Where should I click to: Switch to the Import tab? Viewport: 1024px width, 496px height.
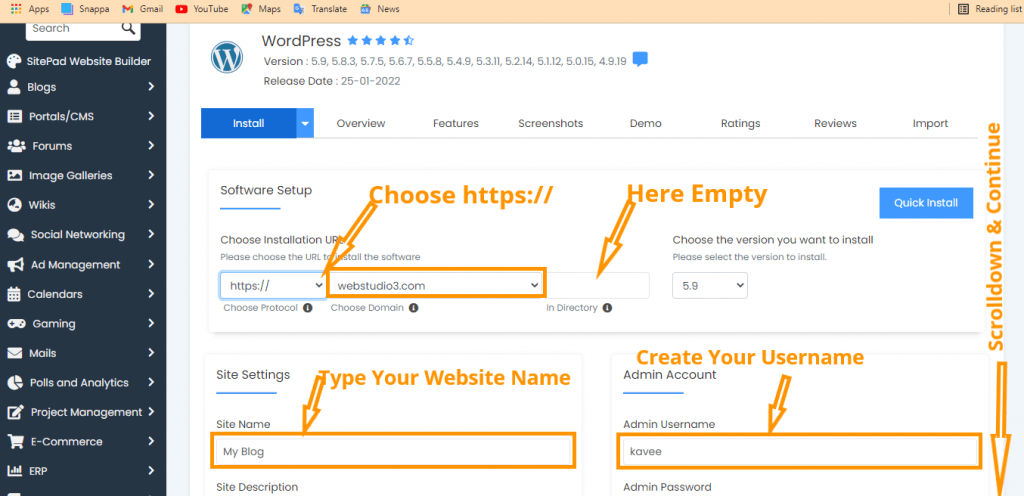(931, 123)
